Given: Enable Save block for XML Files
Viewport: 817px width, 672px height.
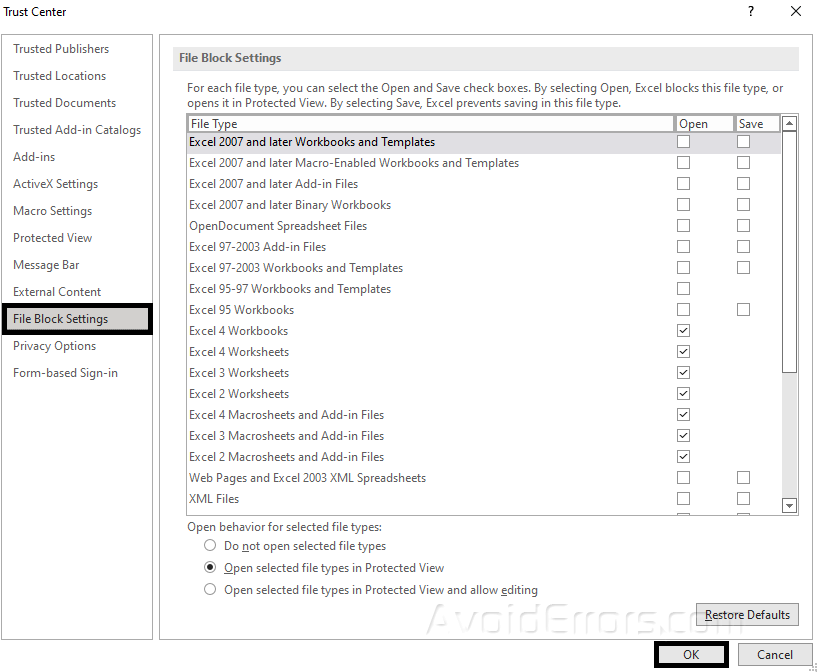Looking at the screenshot, I should coord(743,499).
